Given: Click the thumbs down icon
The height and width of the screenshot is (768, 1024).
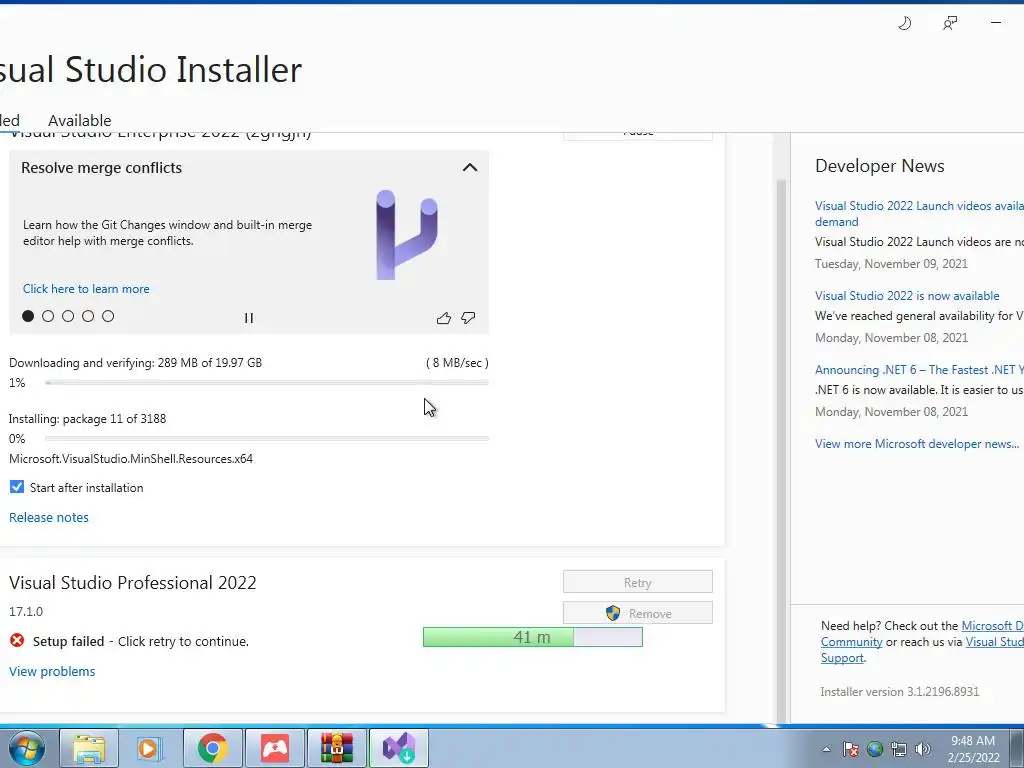Looking at the screenshot, I should (x=468, y=318).
